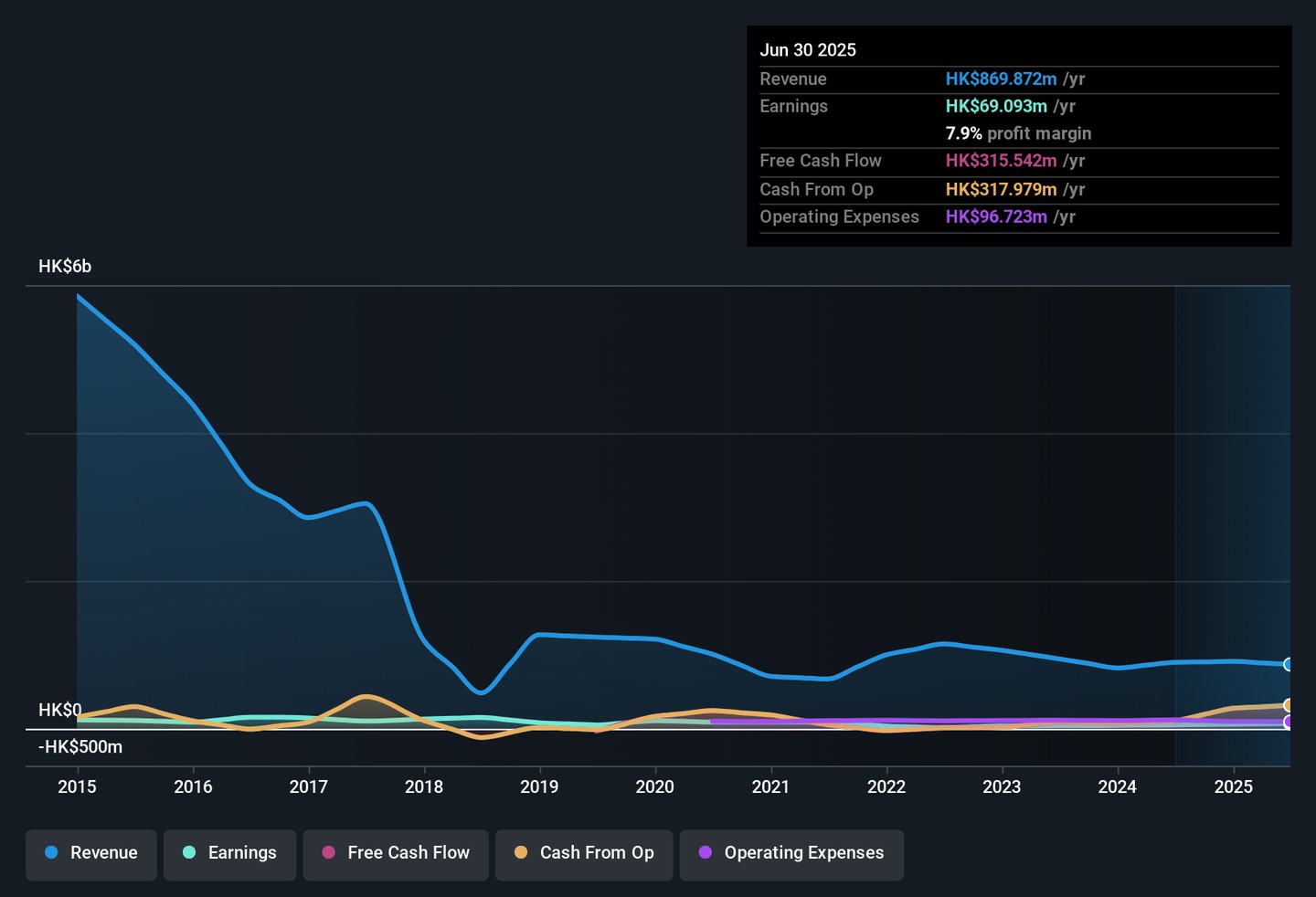1316x897 pixels.
Task: Click the Free Cash Flow value HK$315.542m
Action: coord(1001,161)
